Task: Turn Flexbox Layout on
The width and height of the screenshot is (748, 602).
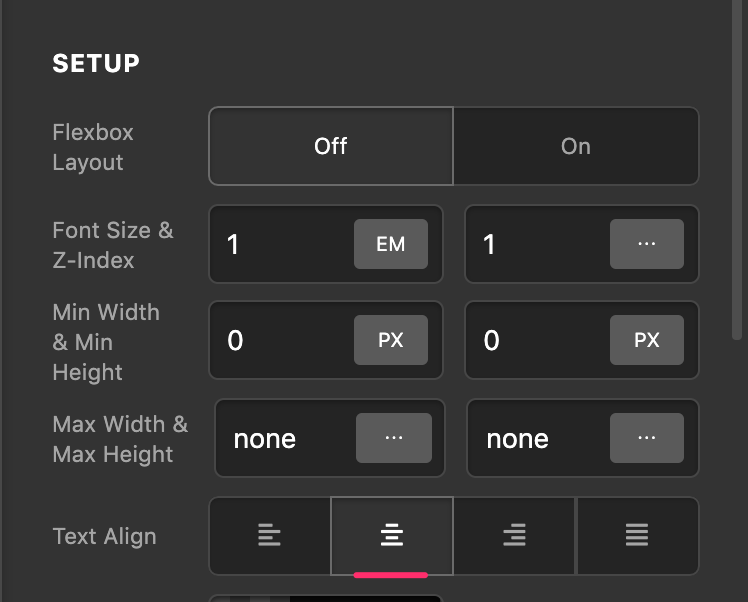Action: [576, 146]
